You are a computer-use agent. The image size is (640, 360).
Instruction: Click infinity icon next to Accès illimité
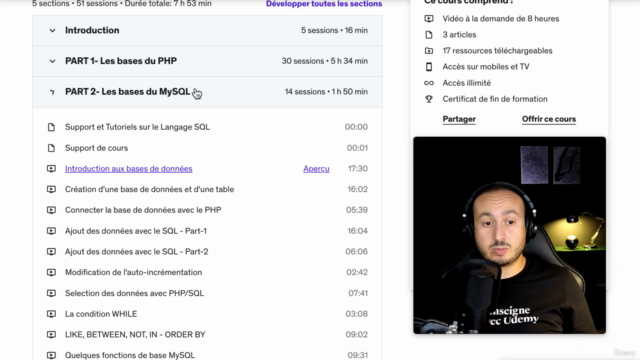pos(429,83)
